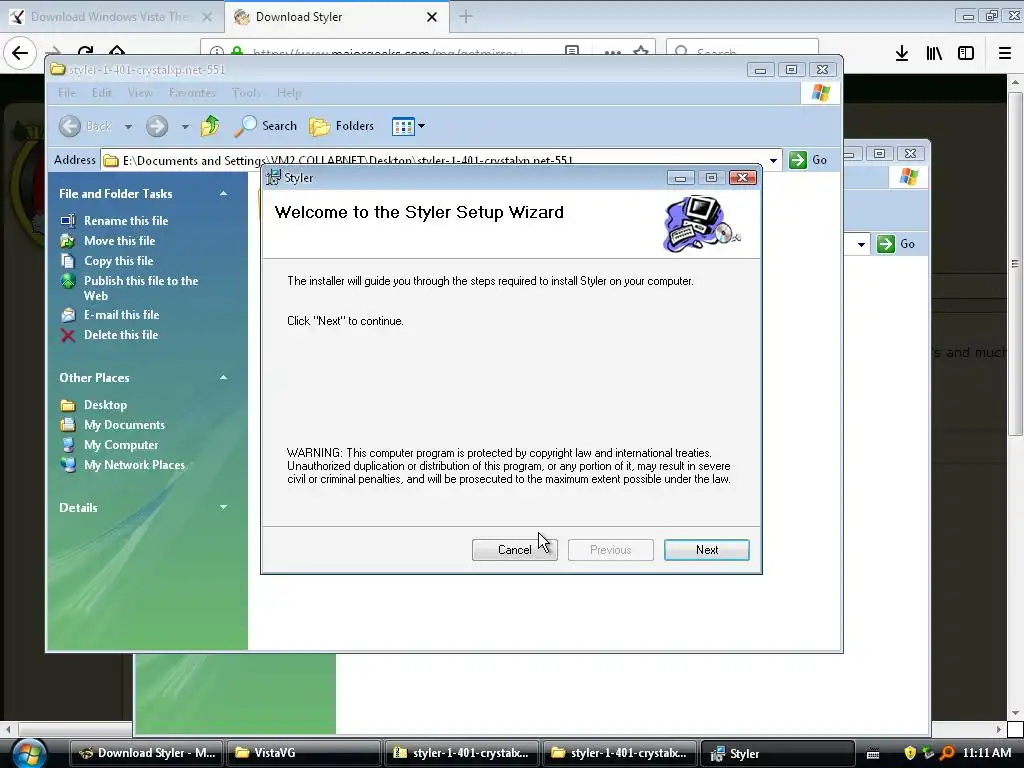Click Rename this file

pos(126,221)
